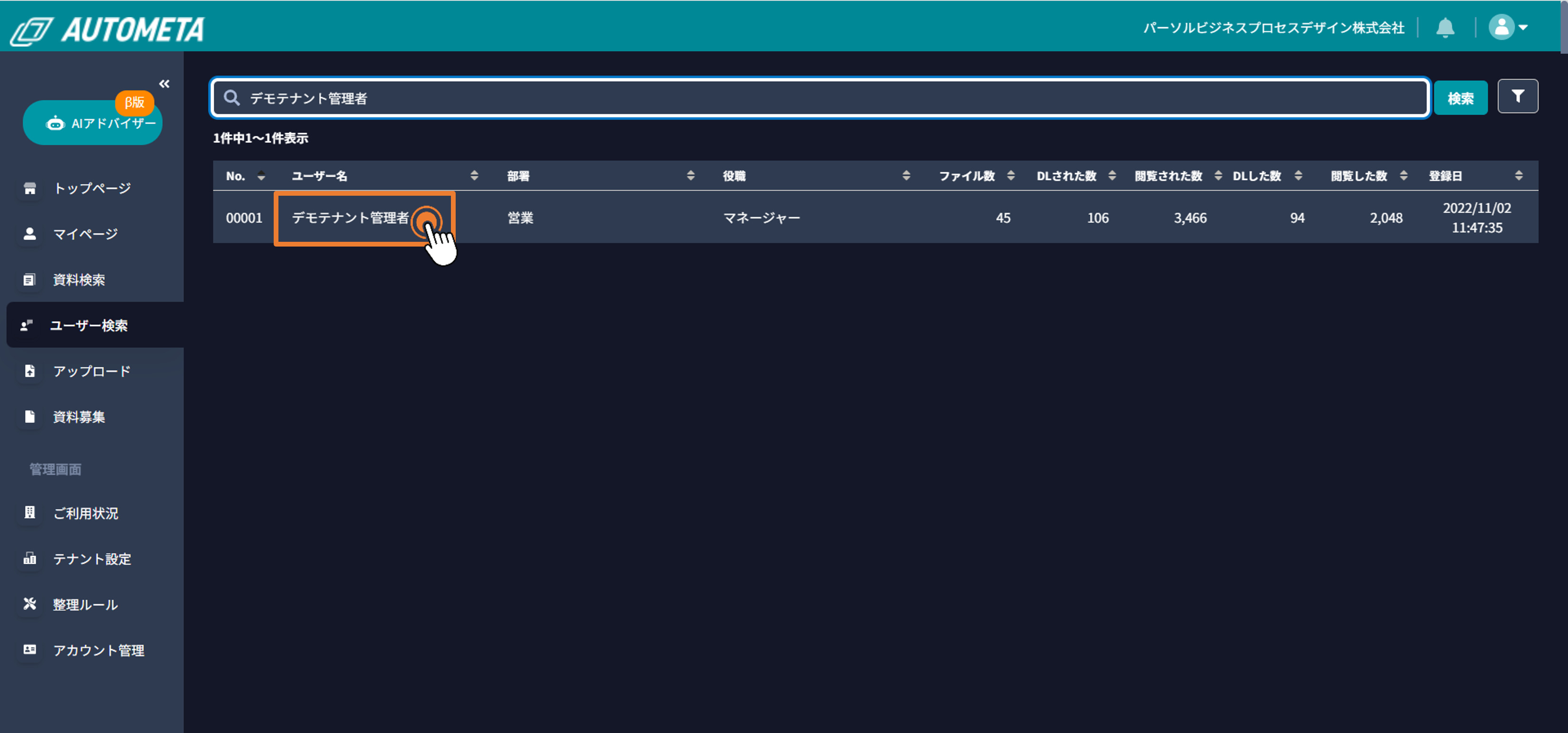
Task: Click the ご利用状況 building icon
Action: [x=29, y=513]
